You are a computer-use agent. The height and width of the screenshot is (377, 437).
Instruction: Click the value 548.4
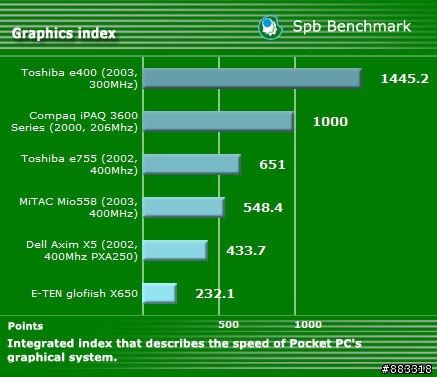pos(263,208)
